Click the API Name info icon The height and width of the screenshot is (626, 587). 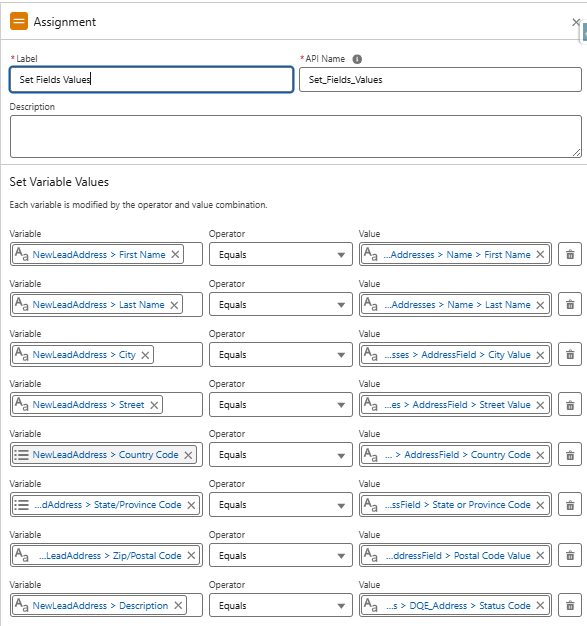pyautogui.click(x=357, y=59)
